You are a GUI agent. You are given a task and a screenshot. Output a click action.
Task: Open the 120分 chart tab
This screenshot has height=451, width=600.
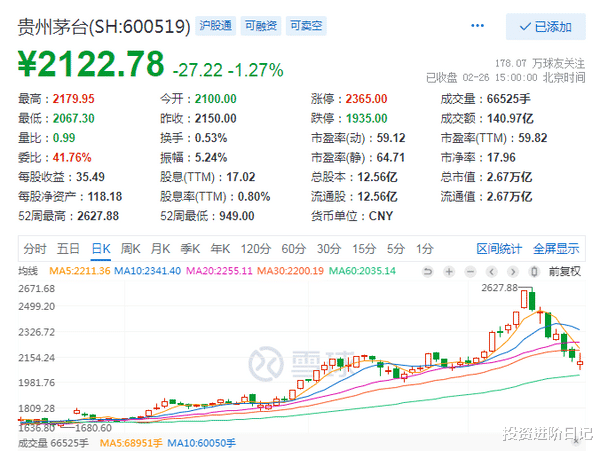pos(256,249)
